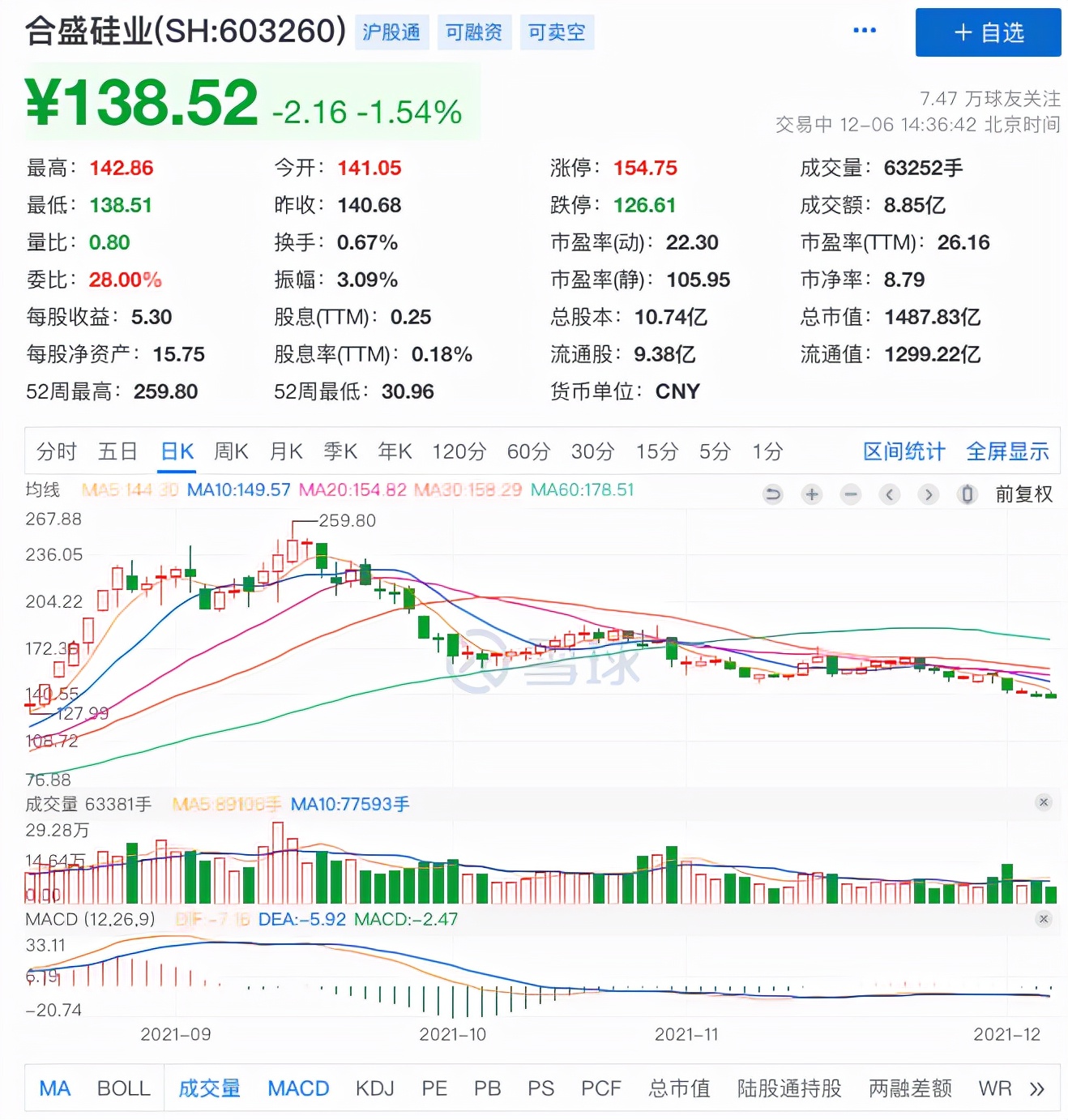Click the current price ¥138.52
This screenshot has width=1068, height=1120.
pos(142,103)
